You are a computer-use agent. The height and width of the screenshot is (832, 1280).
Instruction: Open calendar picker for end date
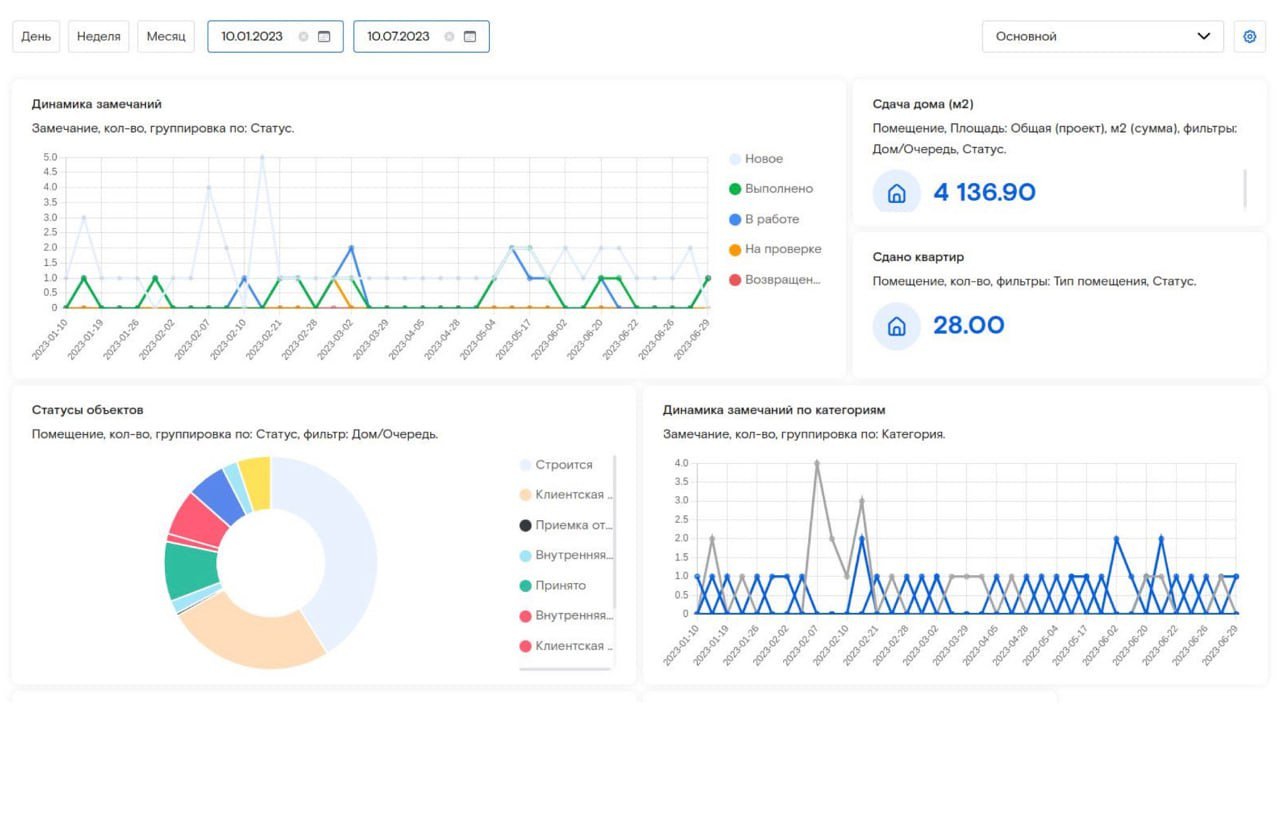click(x=470, y=37)
